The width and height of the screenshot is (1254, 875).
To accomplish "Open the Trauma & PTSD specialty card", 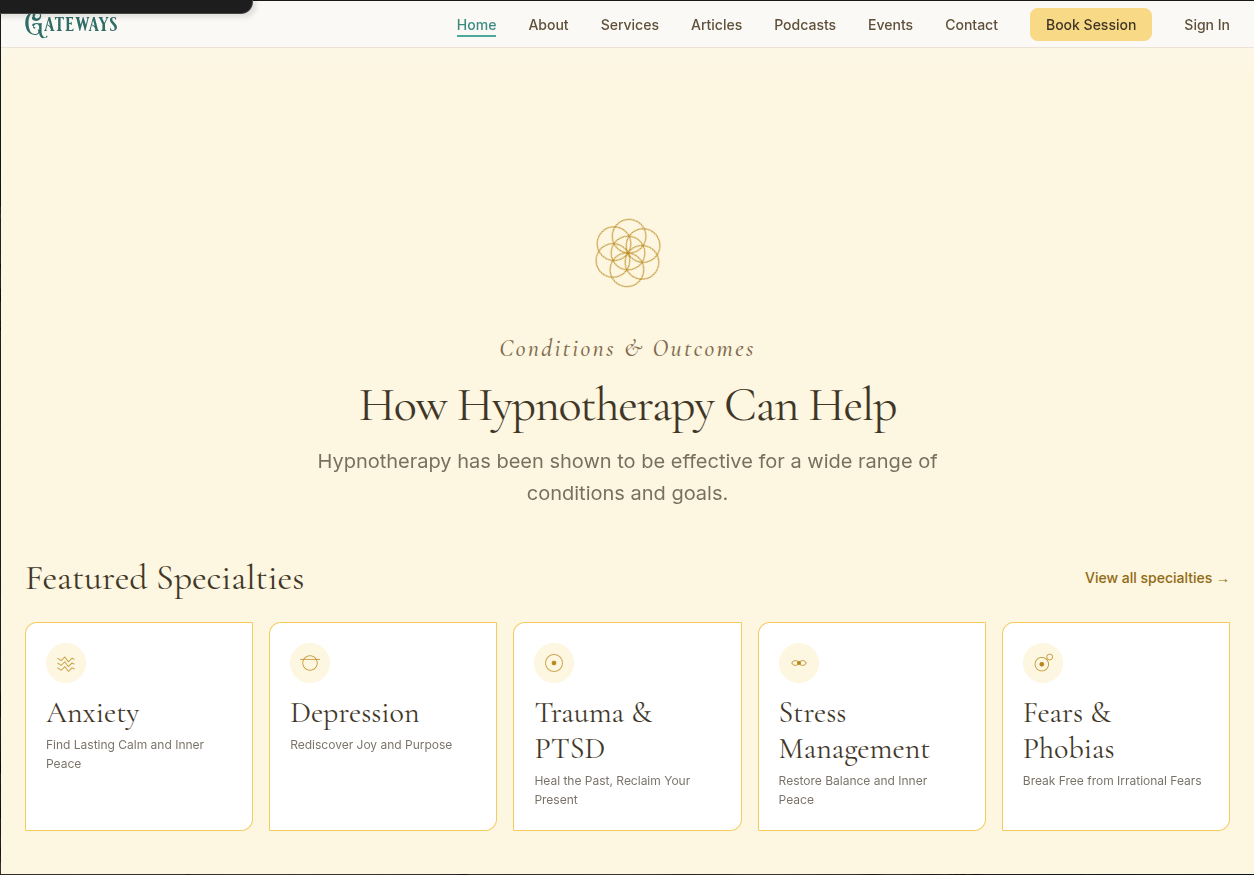I will pyautogui.click(x=627, y=726).
